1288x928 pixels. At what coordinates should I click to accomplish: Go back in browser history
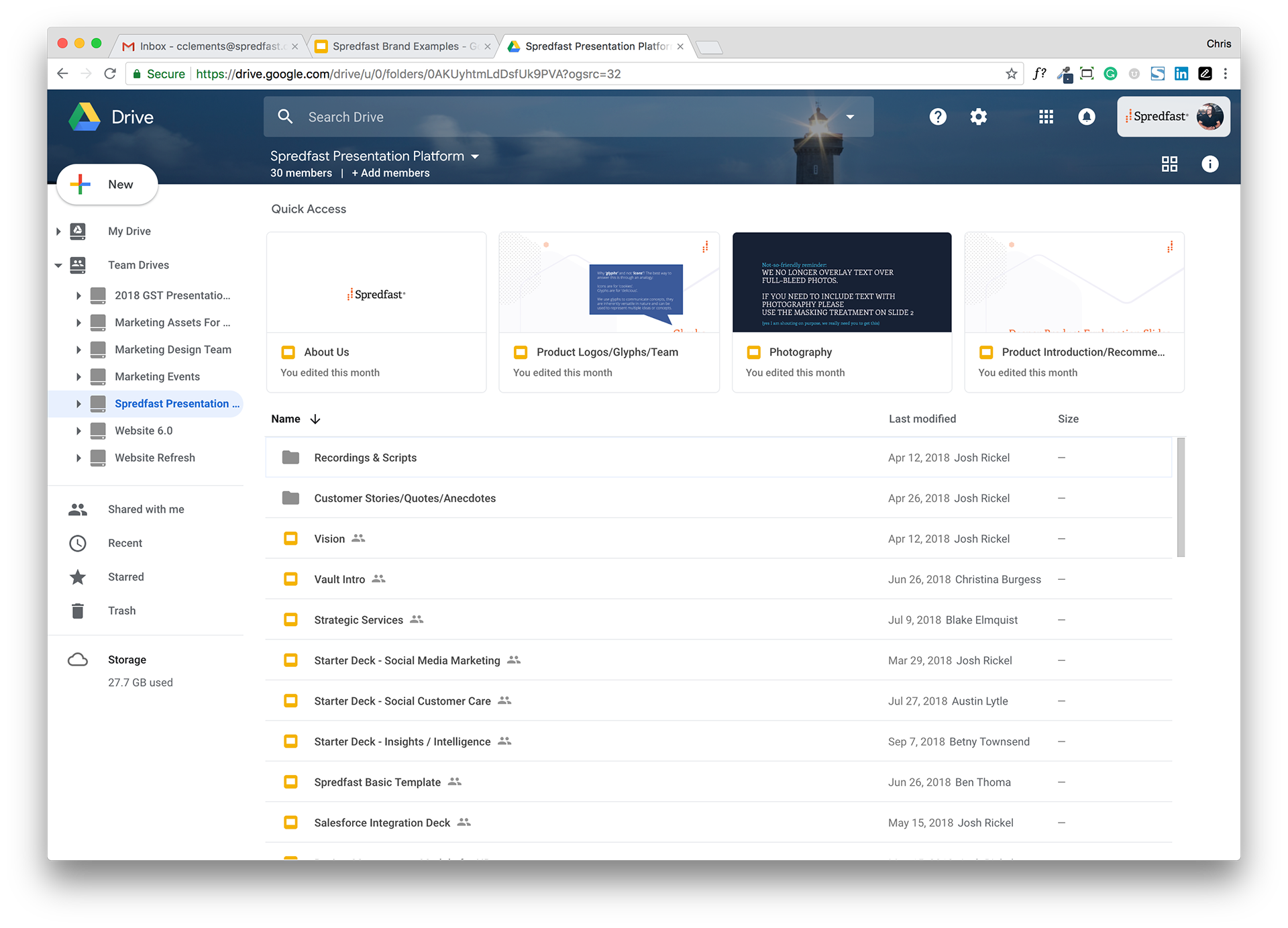(x=62, y=74)
